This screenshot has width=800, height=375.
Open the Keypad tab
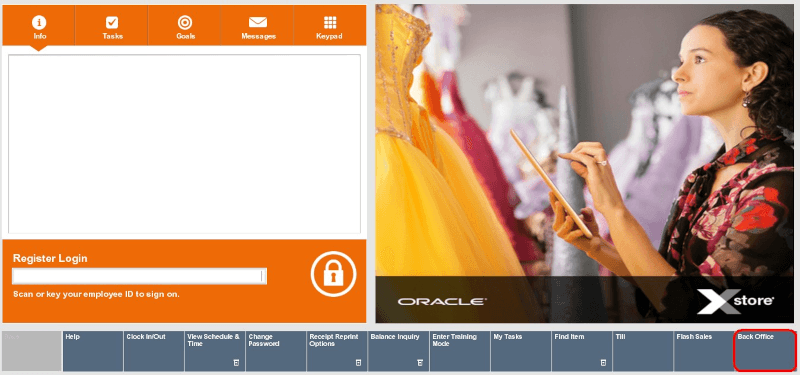pos(330,26)
